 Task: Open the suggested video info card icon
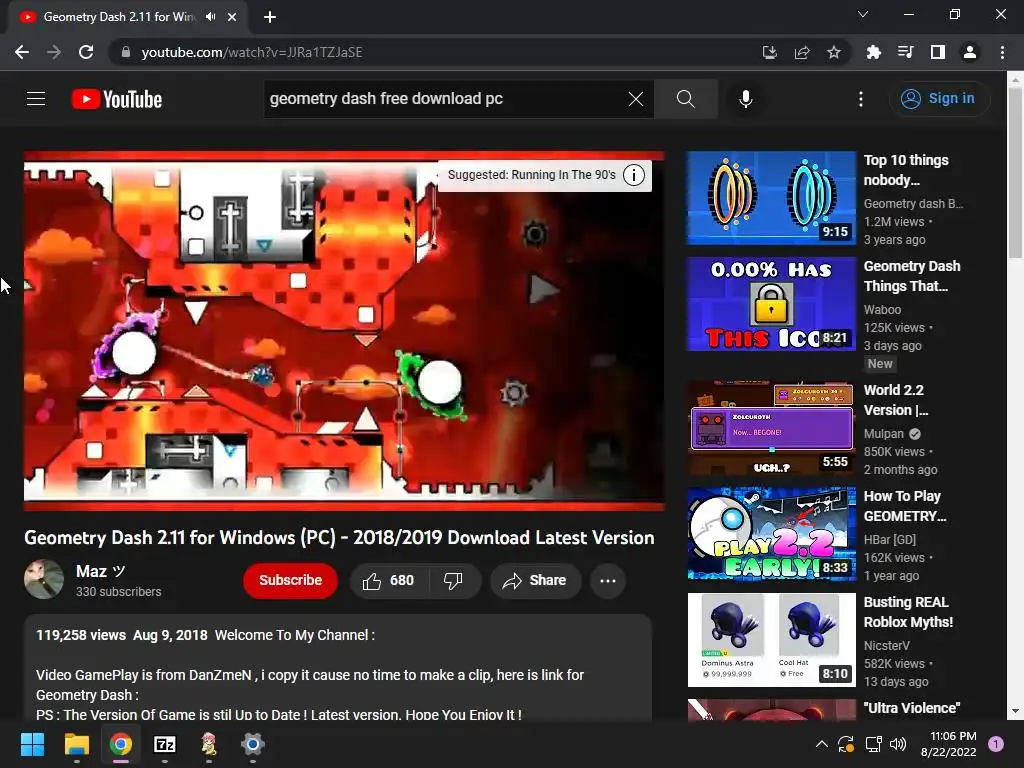[x=633, y=175]
